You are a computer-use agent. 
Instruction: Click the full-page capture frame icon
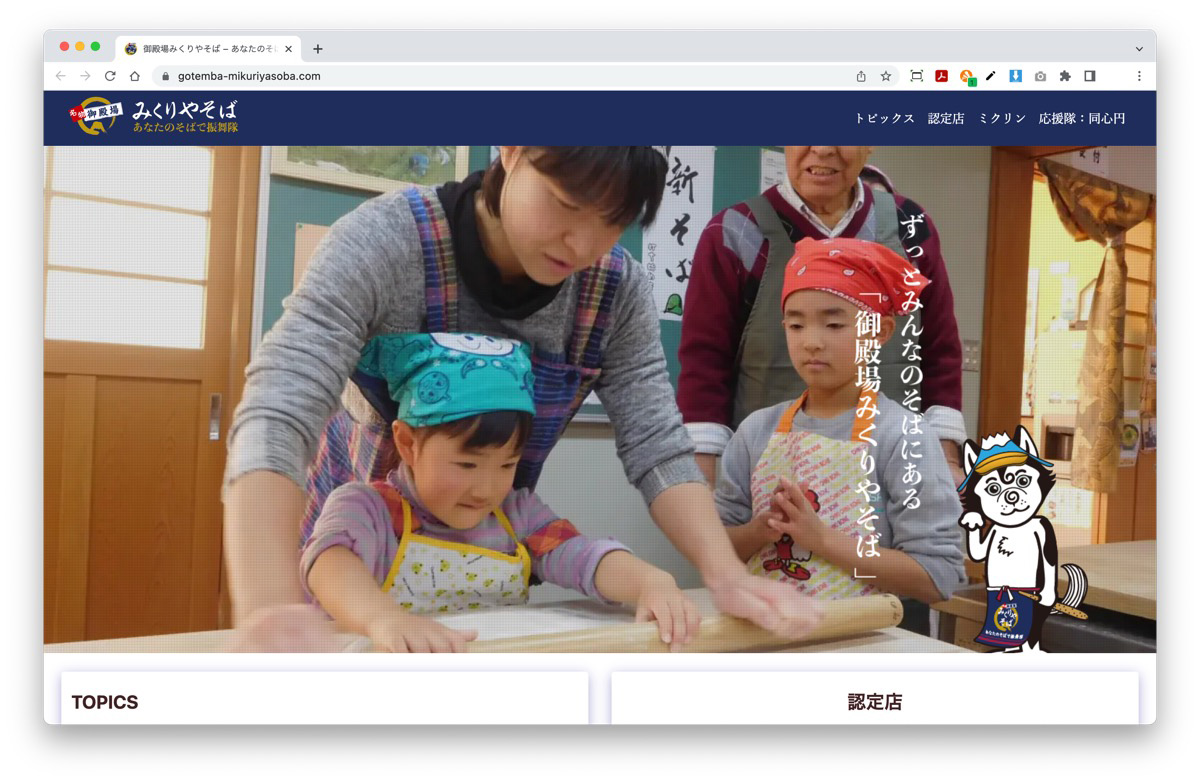point(916,76)
